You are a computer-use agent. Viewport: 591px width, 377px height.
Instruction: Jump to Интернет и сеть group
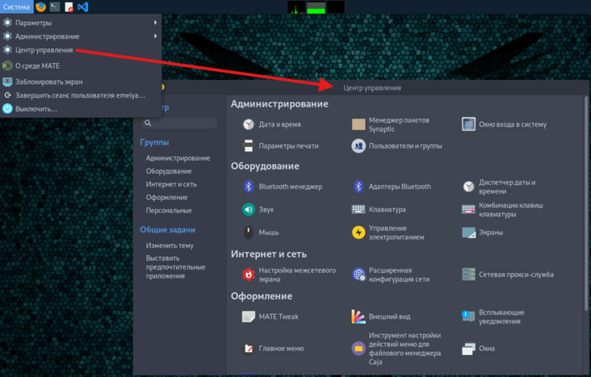[171, 184]
